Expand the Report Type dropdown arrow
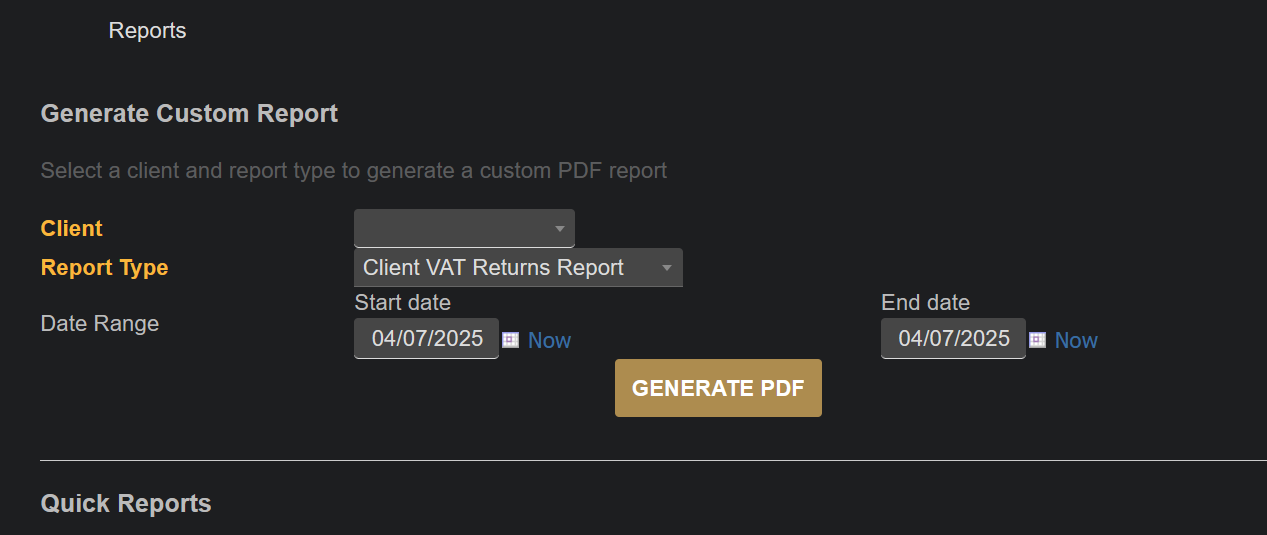 coord(667,268)
